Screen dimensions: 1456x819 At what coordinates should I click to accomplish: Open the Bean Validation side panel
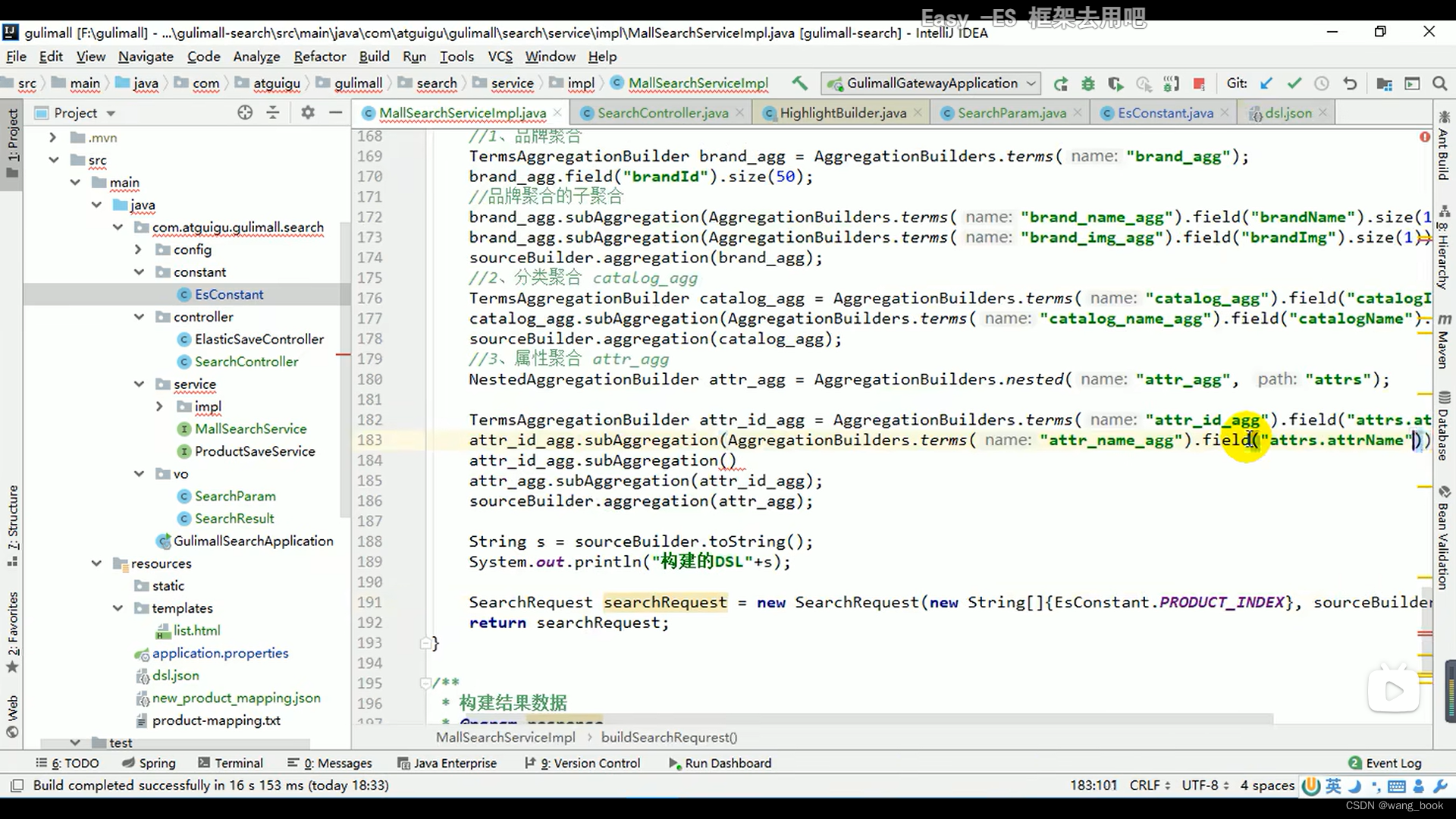click(x=1443, y=538)
